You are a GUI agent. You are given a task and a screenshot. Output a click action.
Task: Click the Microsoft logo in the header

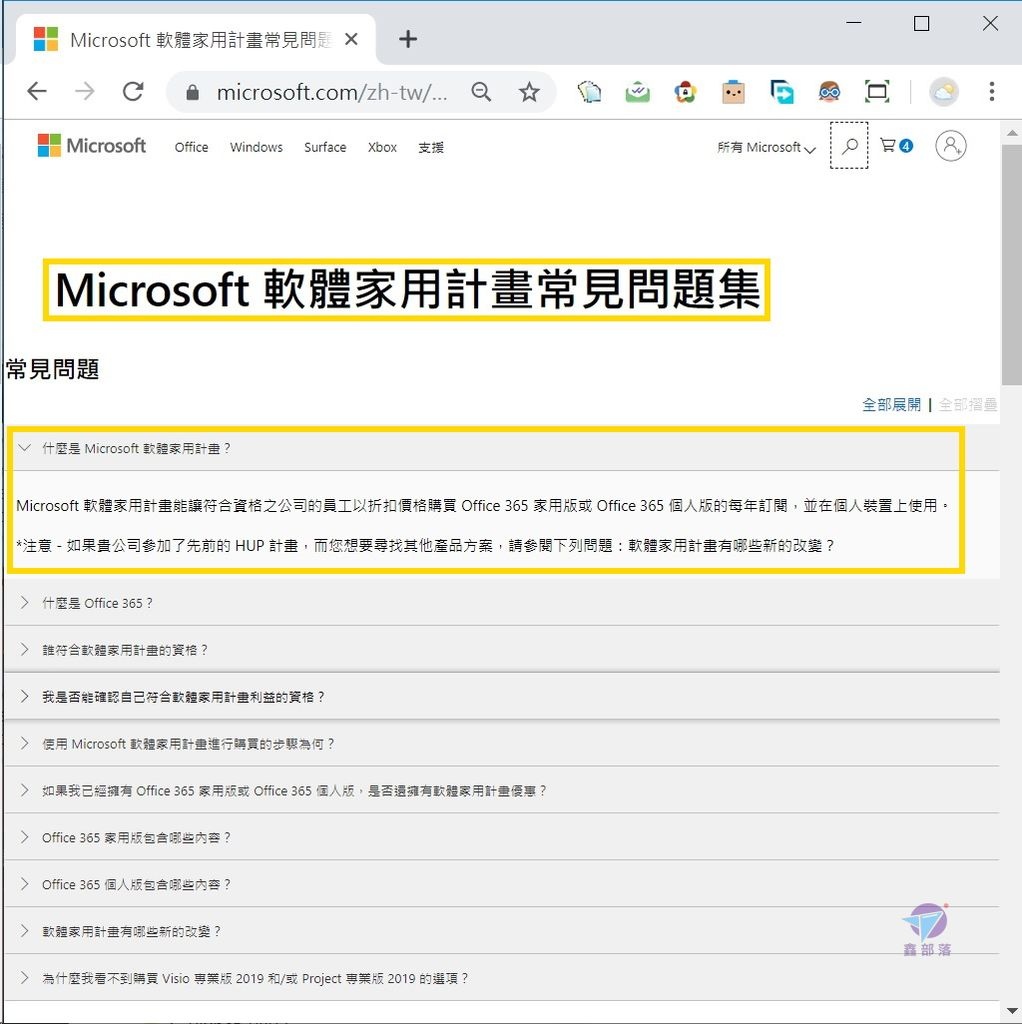pos(92,146)
